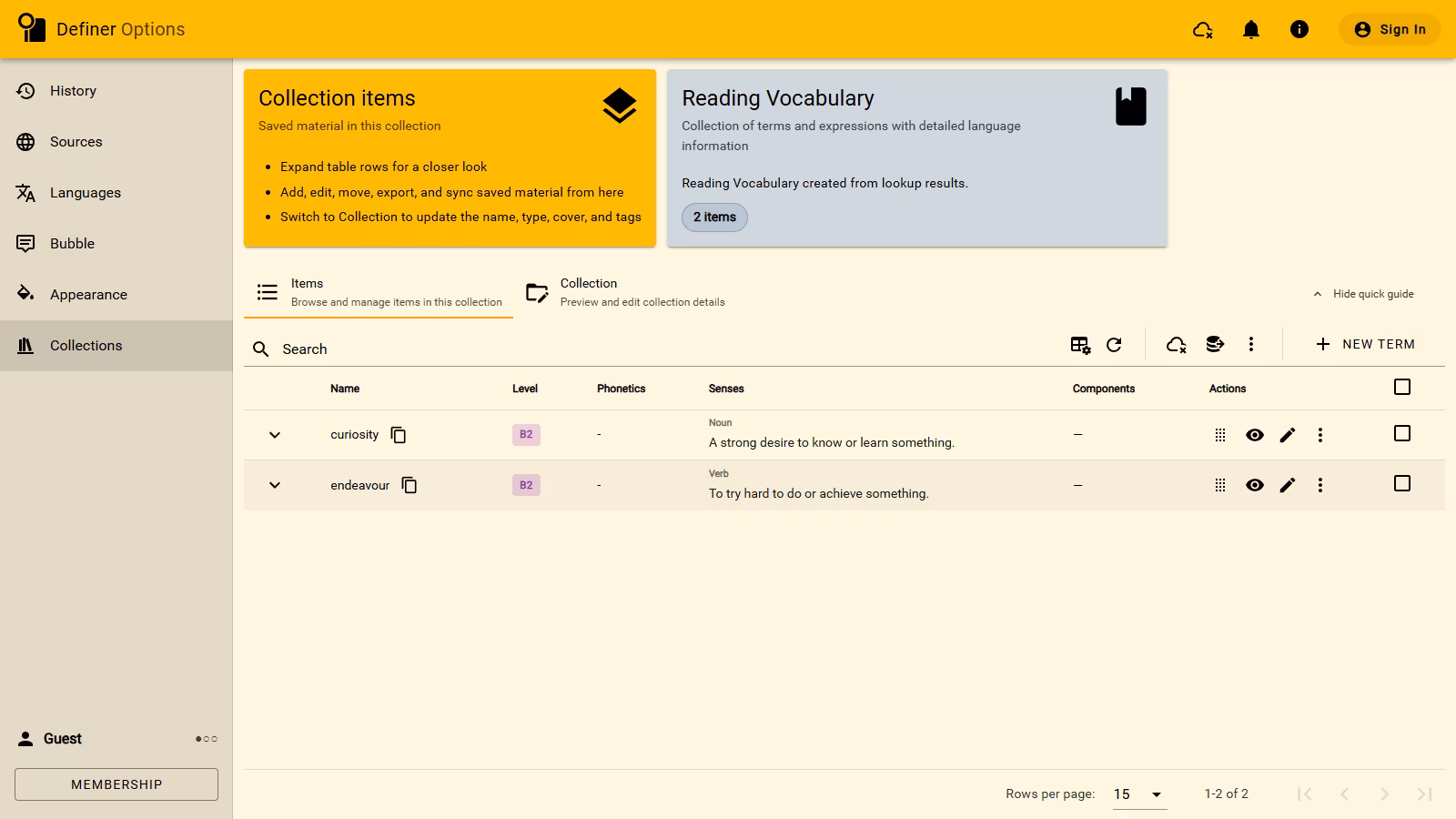Open cloud sync status in header

point(1203,30)
